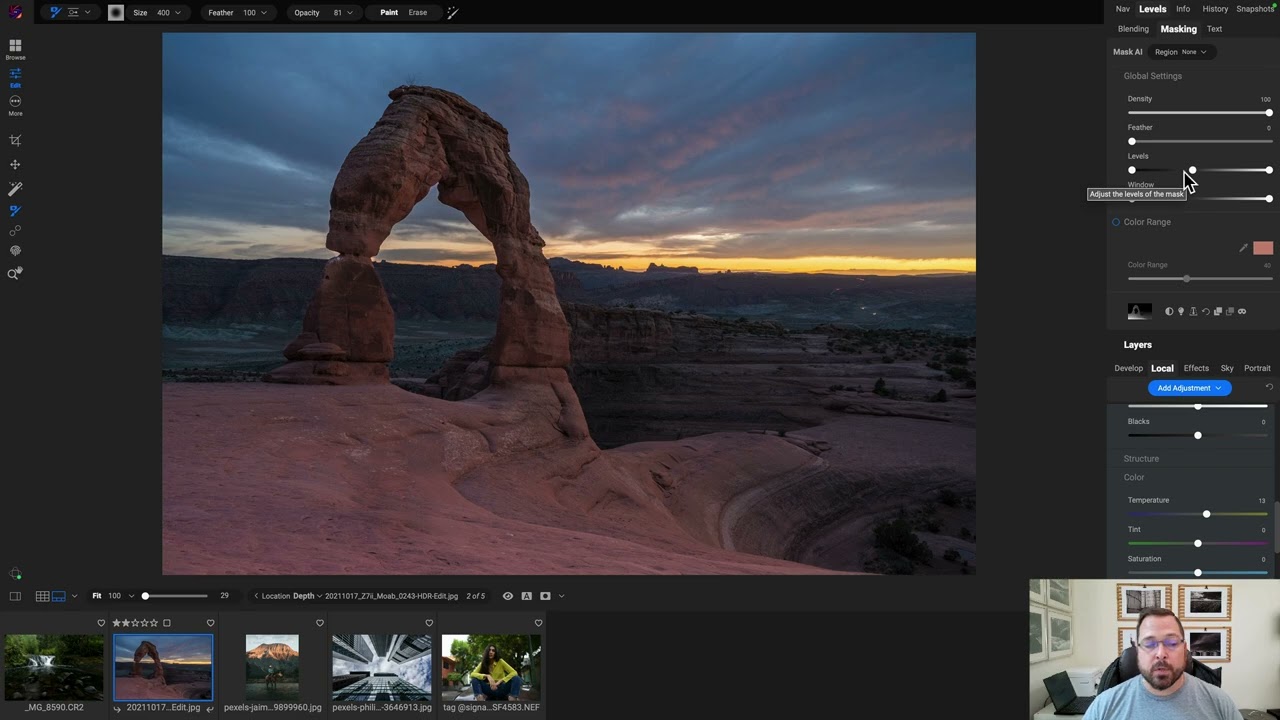Enable the Perfect Brush wand icon
The width and height of the screenshot is (1280, 720).
[x=453, y=13]
